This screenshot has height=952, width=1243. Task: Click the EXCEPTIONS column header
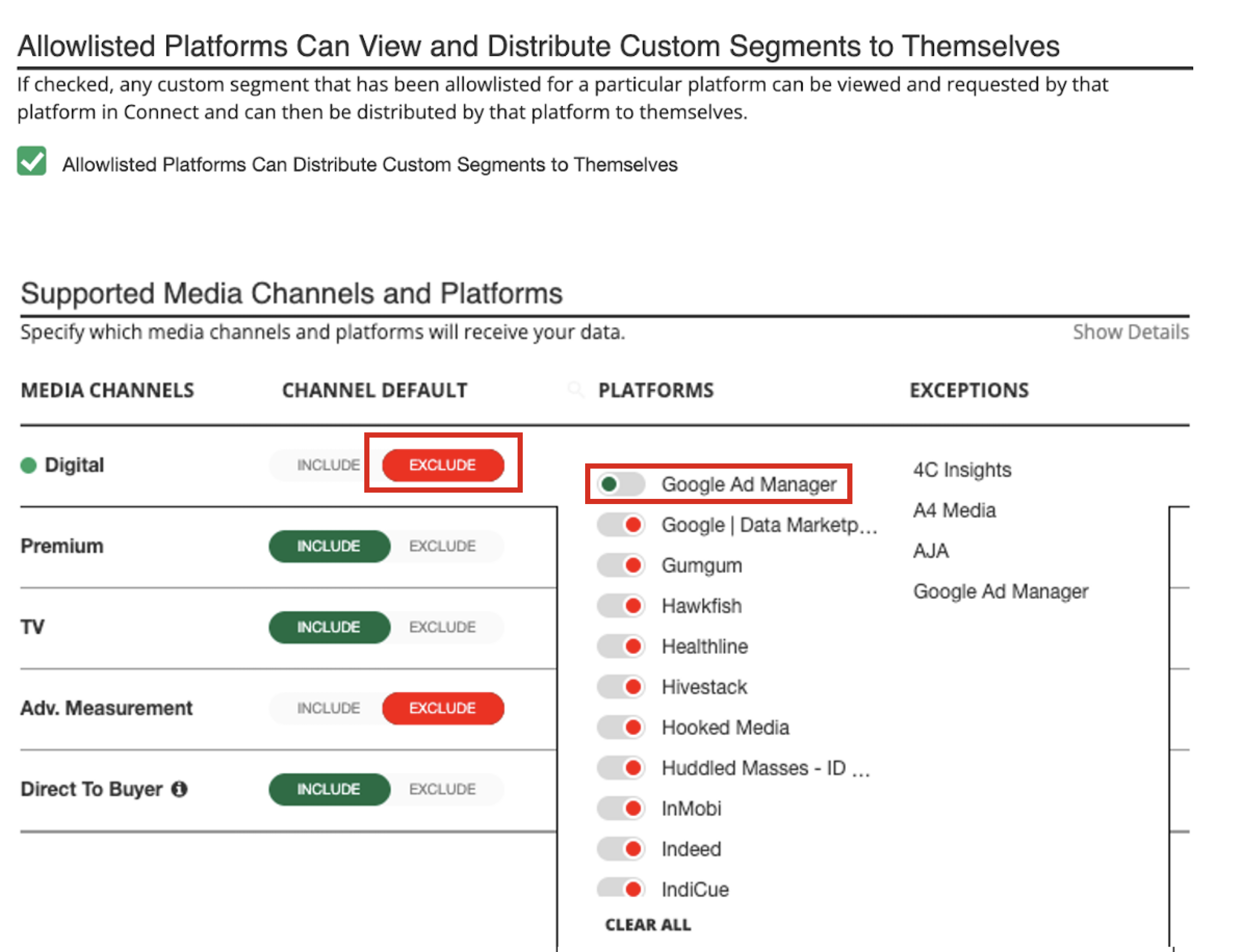[x=969, y=390]
